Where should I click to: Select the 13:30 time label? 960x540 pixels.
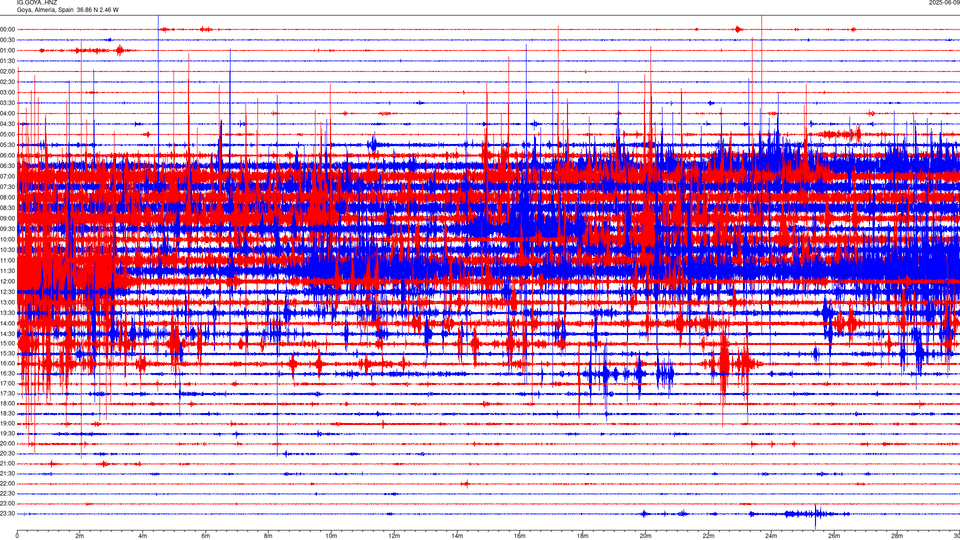click(x=7, y=313)
